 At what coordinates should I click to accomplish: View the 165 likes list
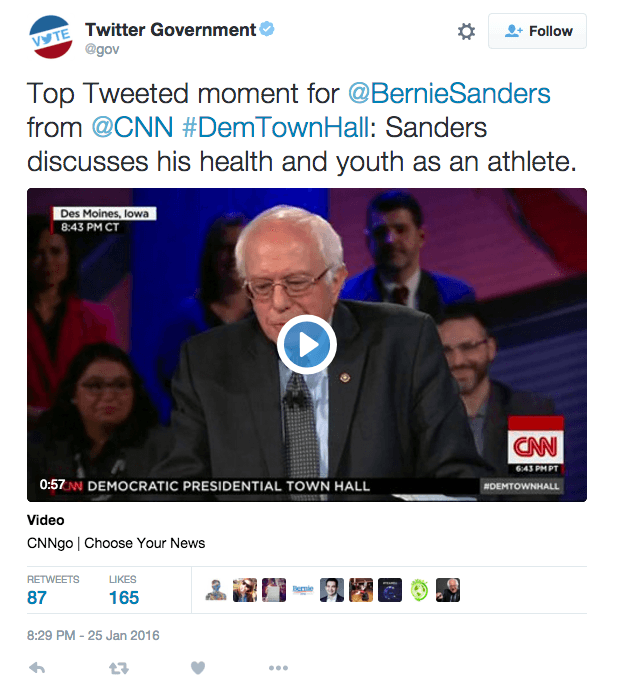(124, 597)
